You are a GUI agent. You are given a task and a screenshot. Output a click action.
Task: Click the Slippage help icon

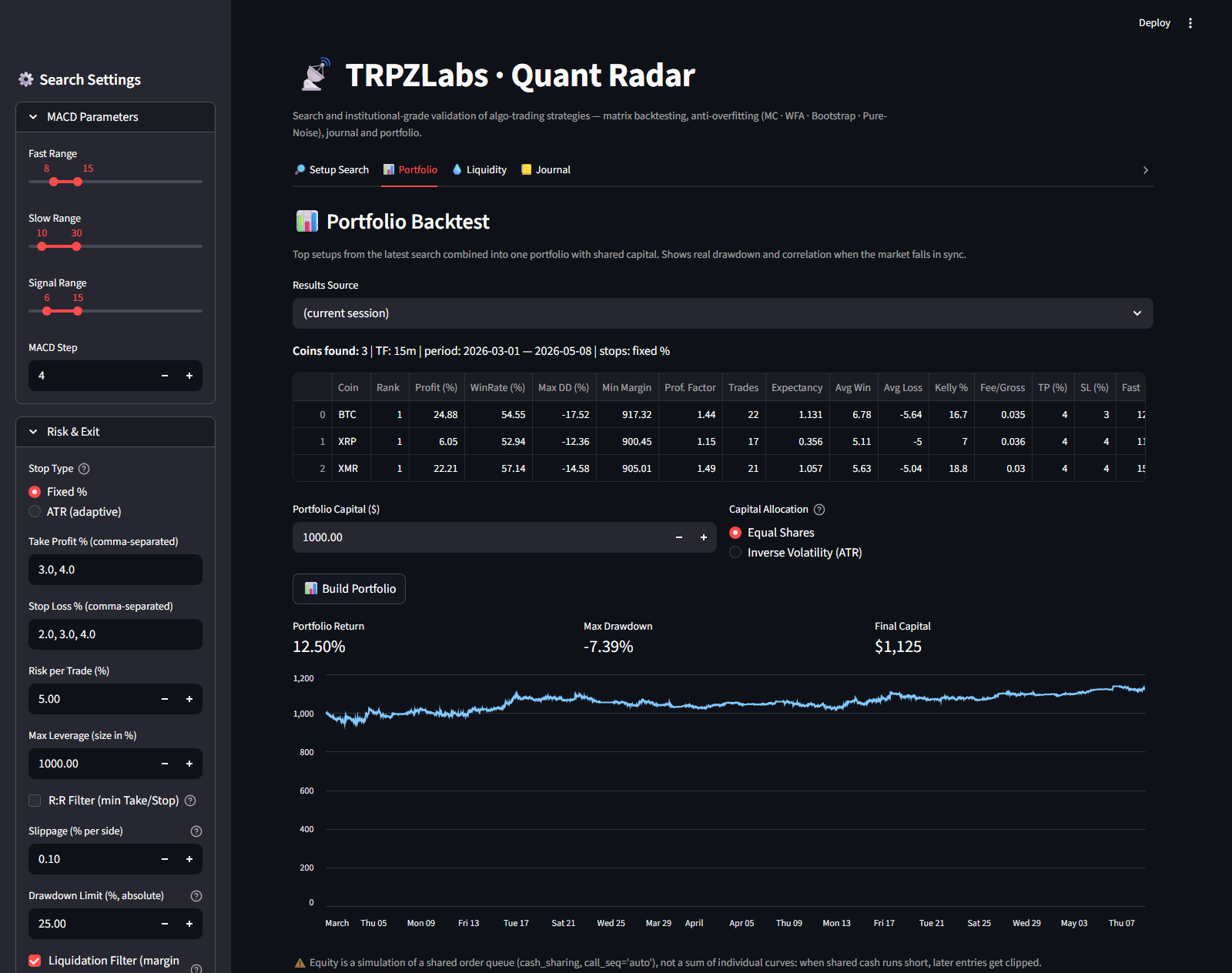(x=196, y=831)
